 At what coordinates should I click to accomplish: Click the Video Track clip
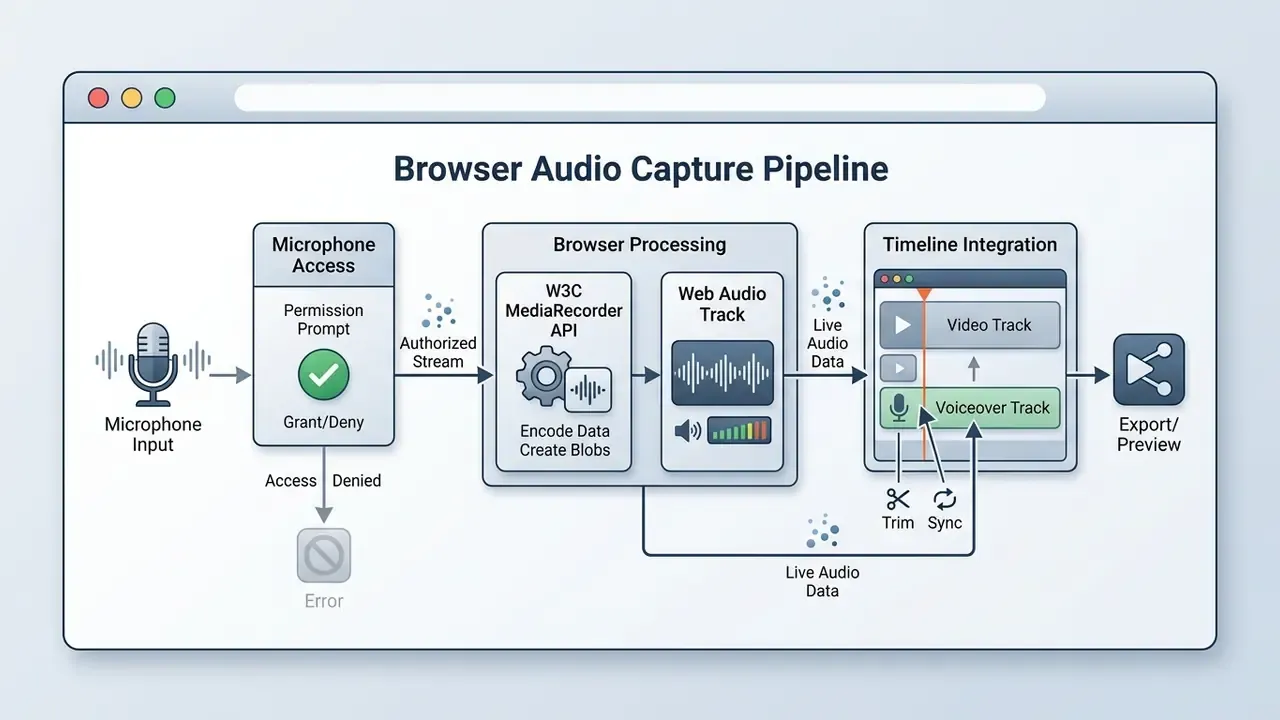[970, 325]
